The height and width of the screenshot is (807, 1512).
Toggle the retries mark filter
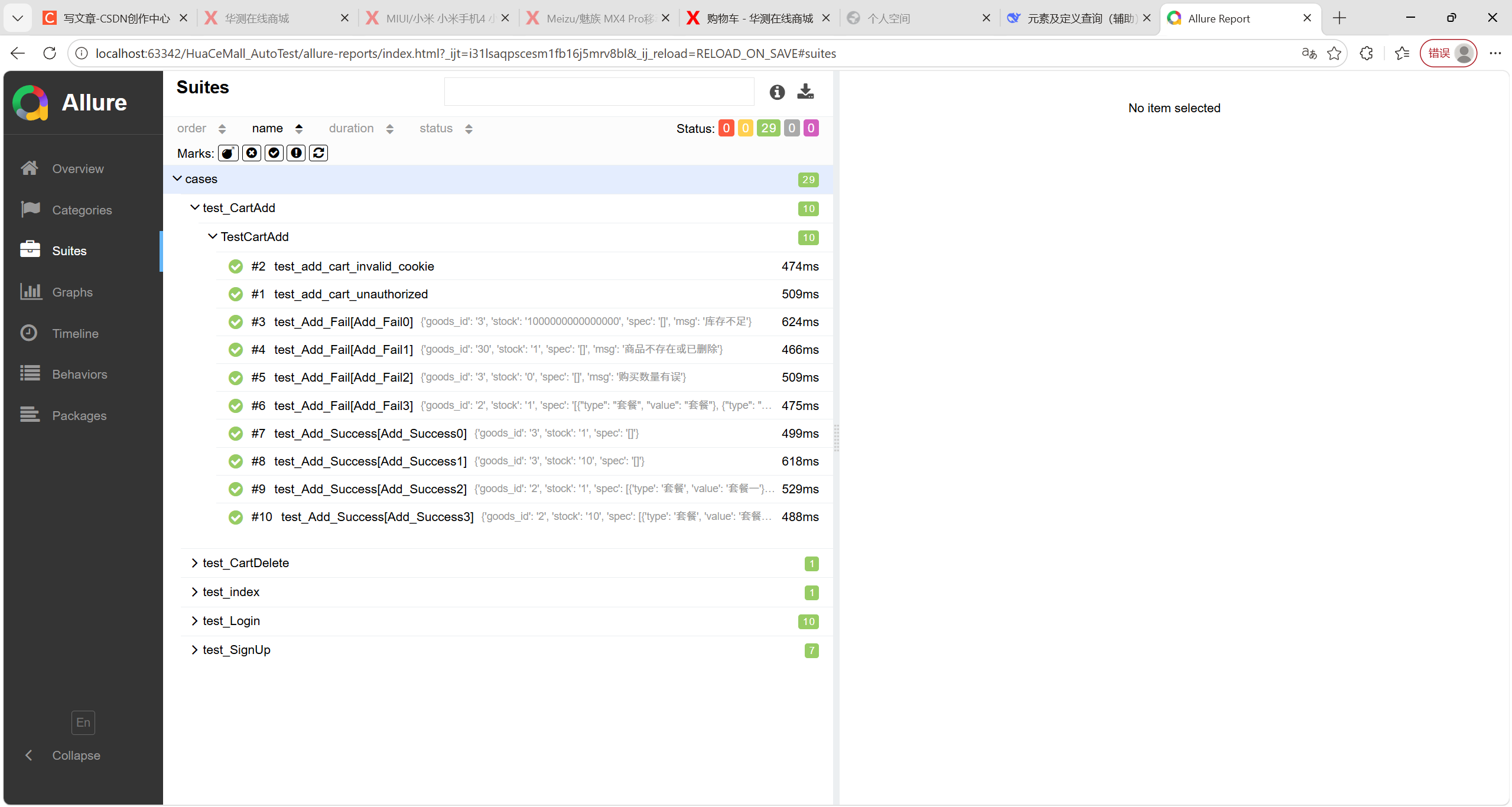pos(318,153)
